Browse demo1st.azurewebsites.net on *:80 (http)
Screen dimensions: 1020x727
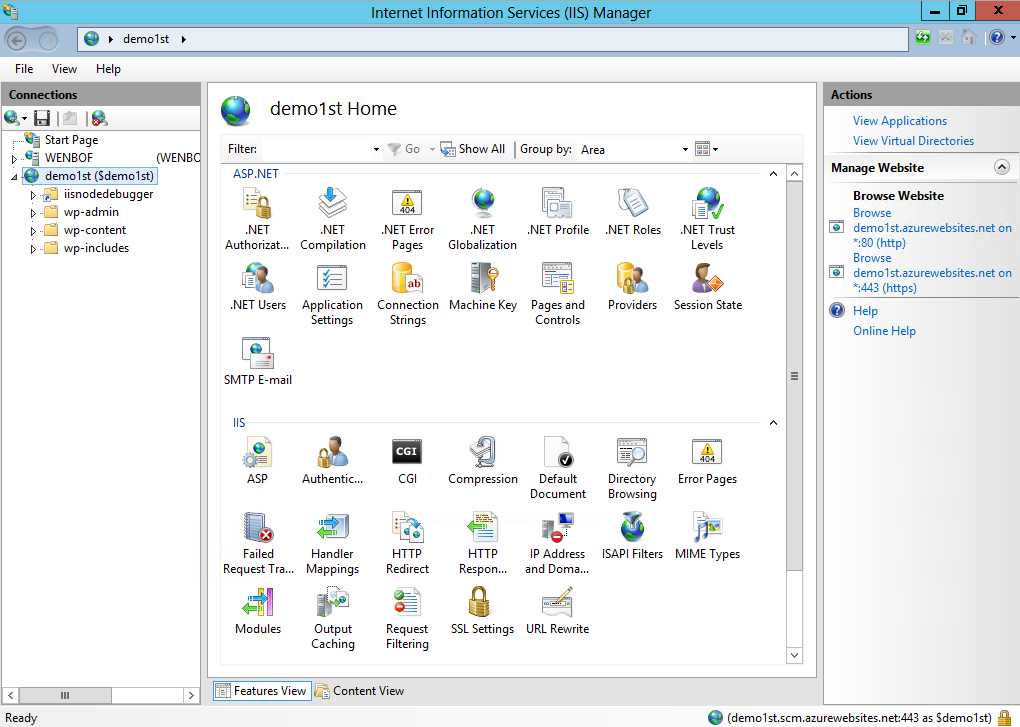(932, 228)
